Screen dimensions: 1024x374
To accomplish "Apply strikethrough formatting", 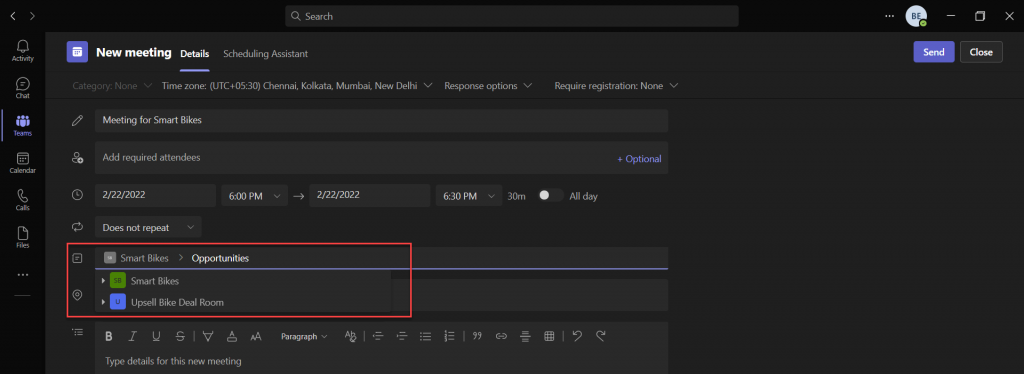I will (x=180, y=336).
